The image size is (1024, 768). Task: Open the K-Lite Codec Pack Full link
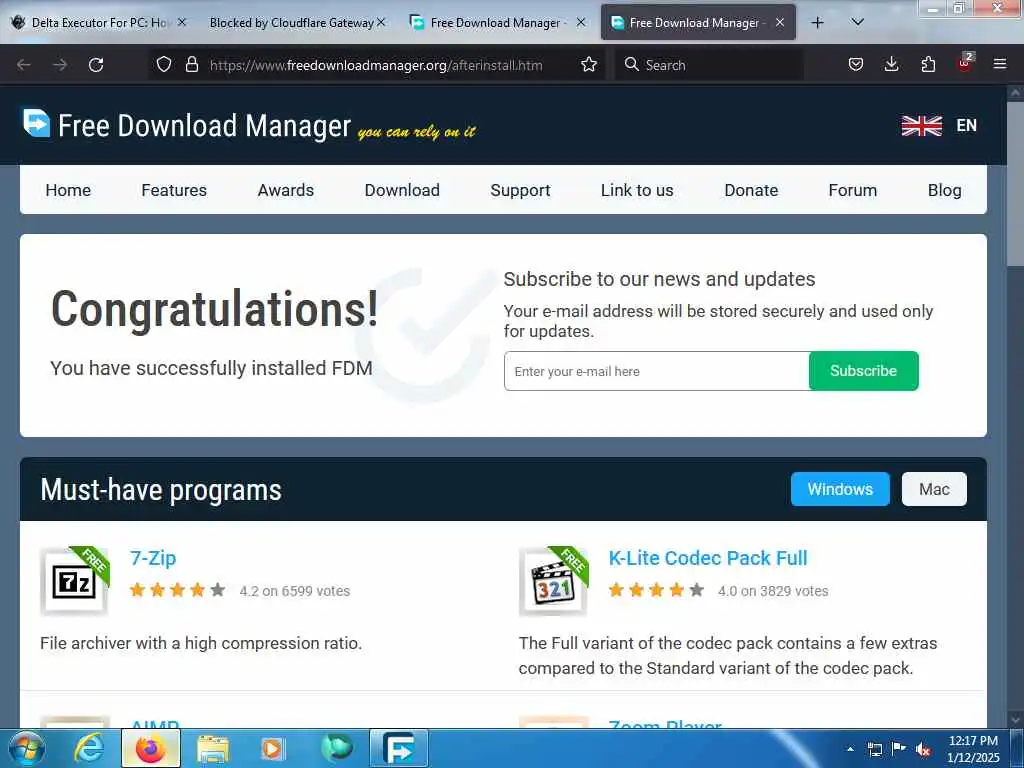point(708,558)
